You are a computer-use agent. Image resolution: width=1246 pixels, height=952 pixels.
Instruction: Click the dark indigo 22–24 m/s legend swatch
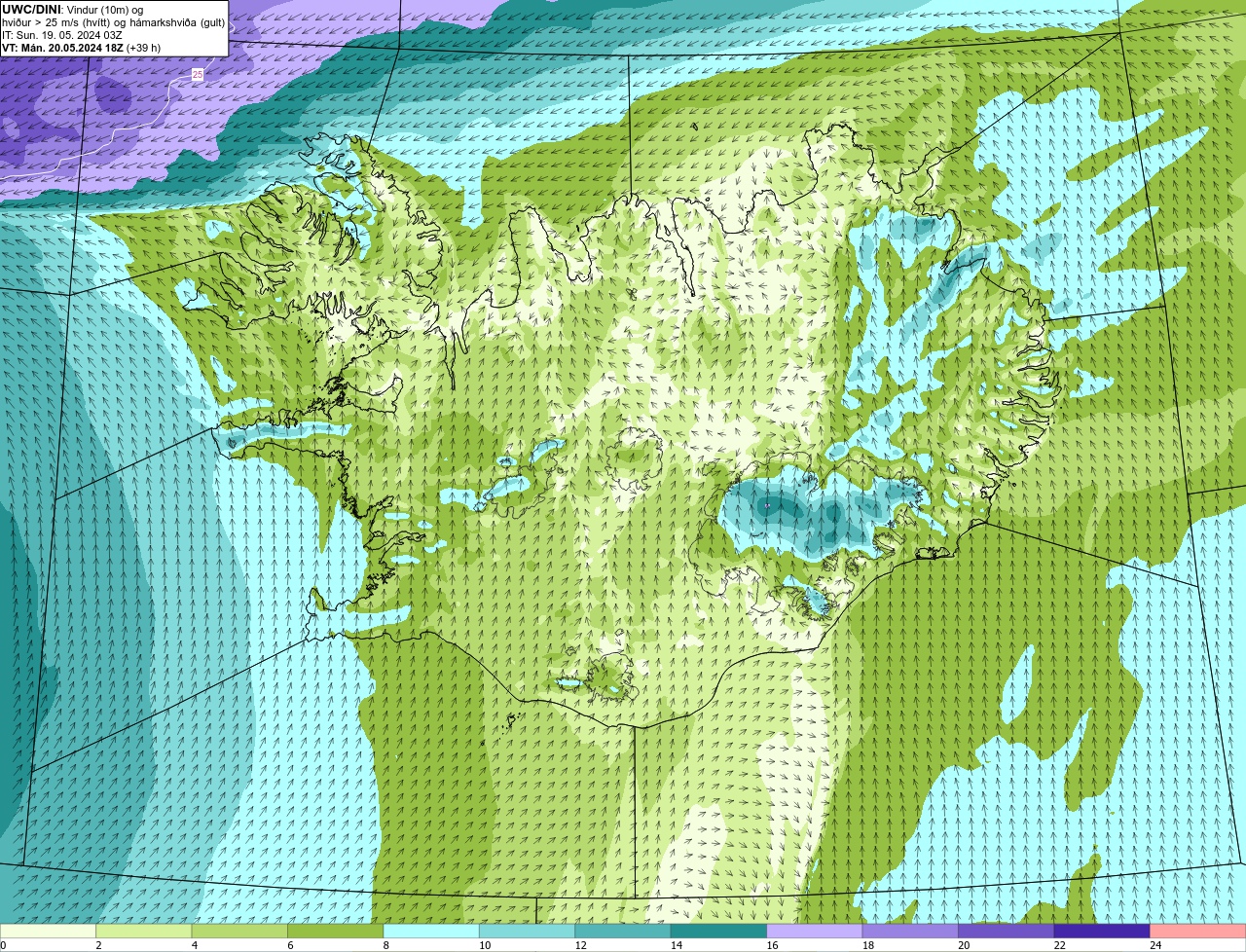(x=1102, y=932)
